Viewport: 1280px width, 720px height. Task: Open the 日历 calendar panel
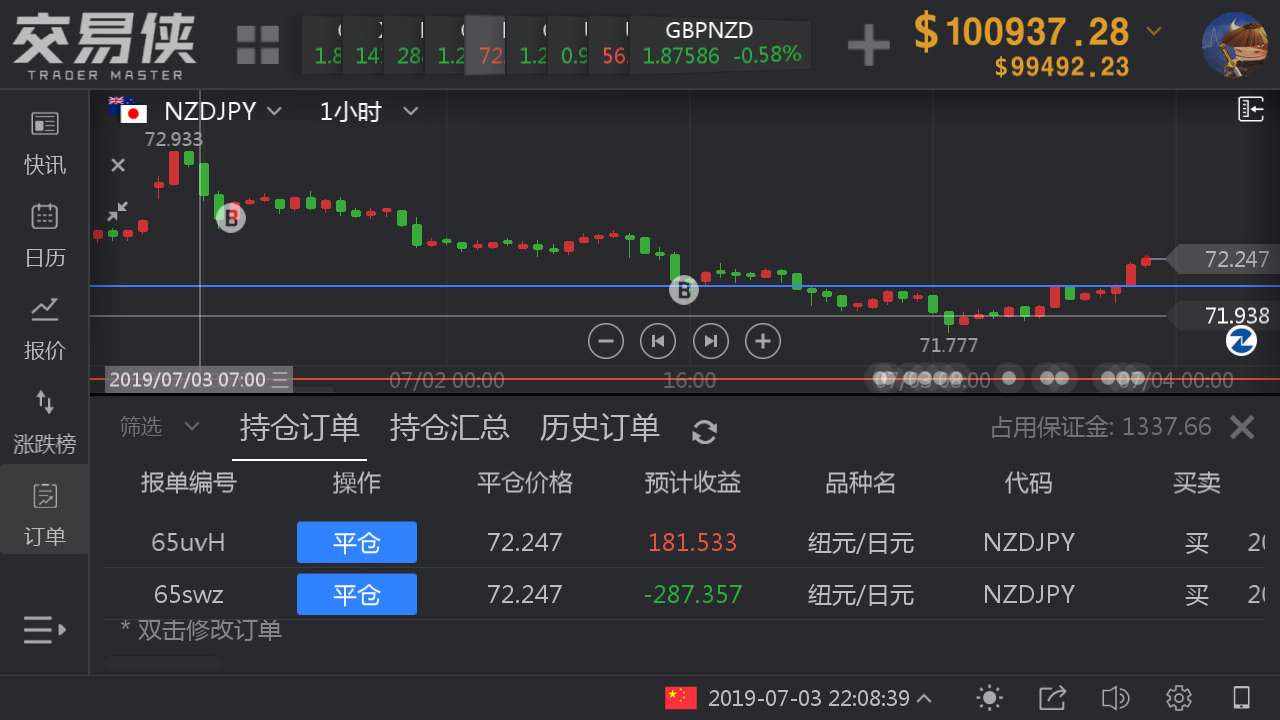point(45,234)
